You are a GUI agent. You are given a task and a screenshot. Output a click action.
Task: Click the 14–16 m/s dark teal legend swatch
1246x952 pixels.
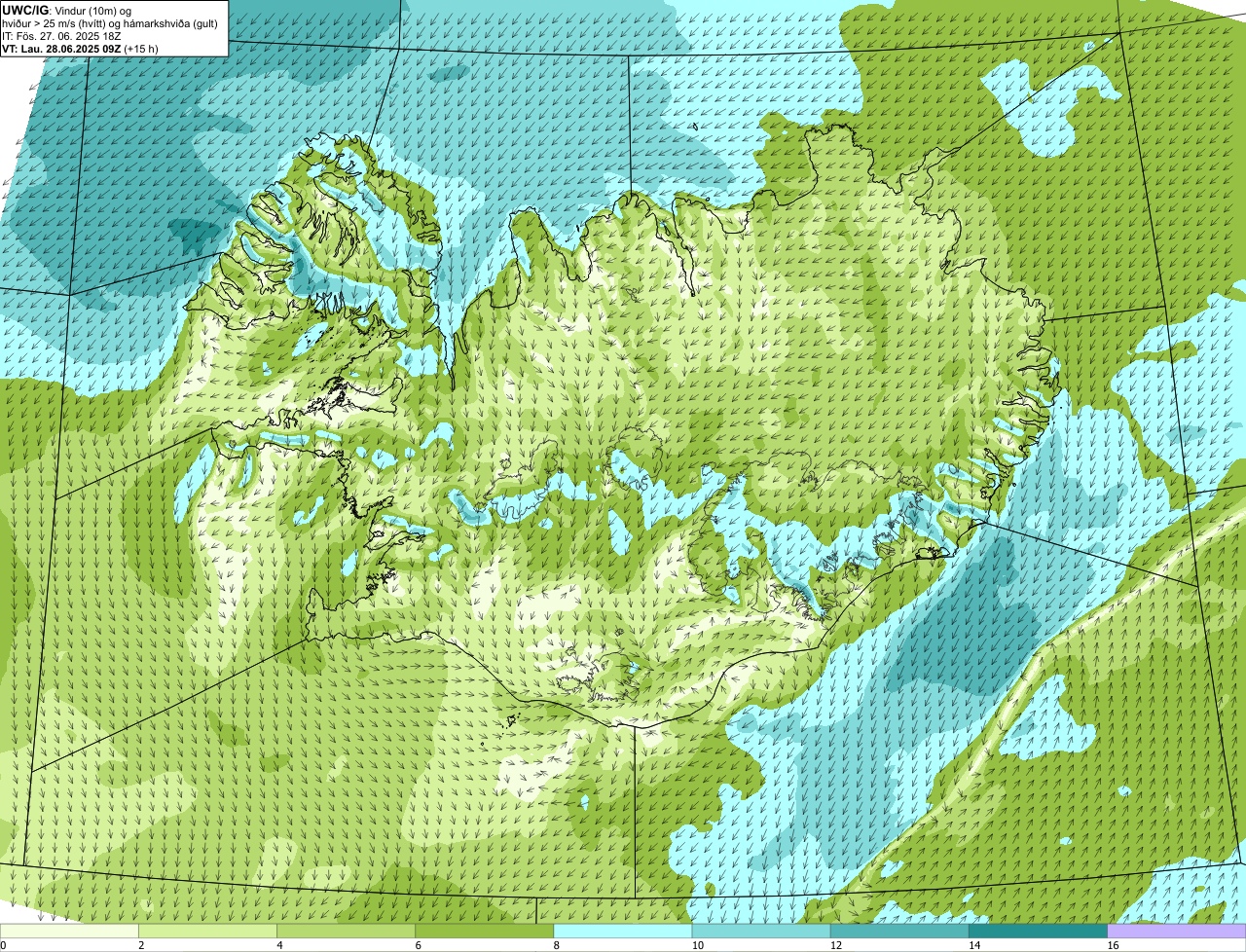[x=1039, y=931]
